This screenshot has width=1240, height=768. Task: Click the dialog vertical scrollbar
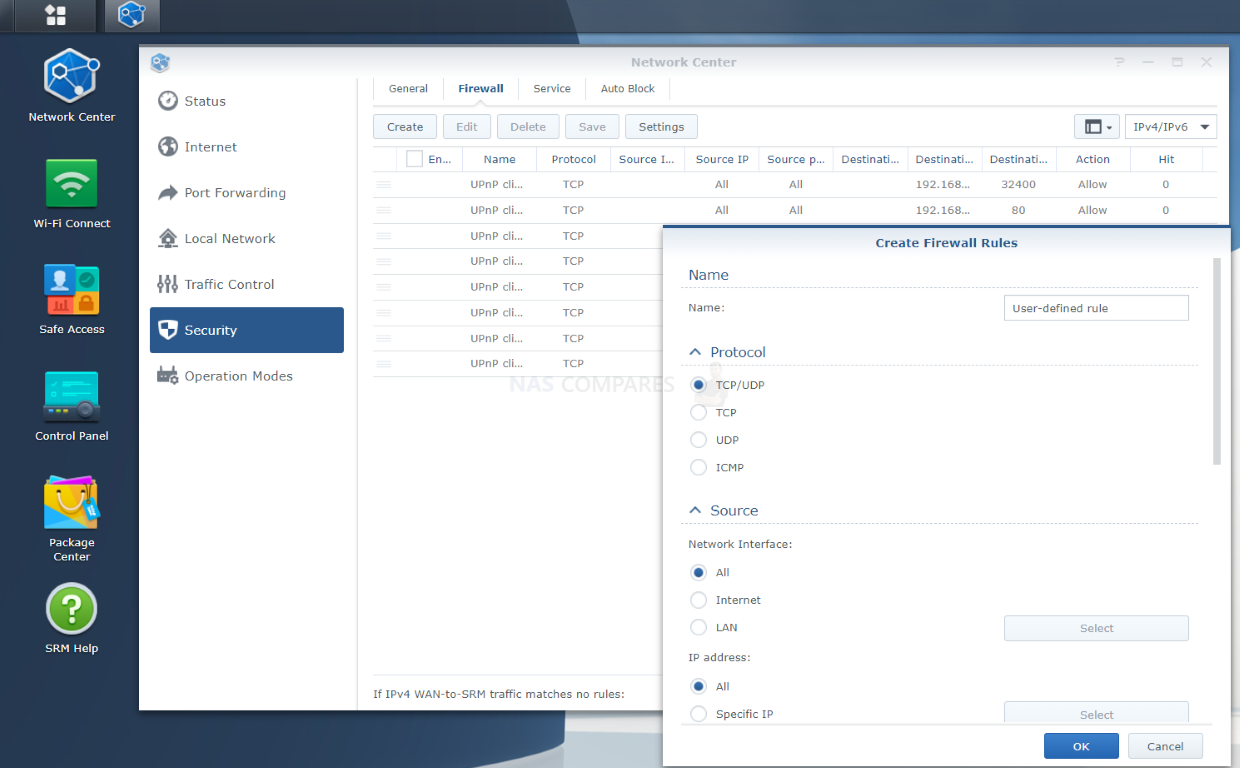(x=1217, y=361)
